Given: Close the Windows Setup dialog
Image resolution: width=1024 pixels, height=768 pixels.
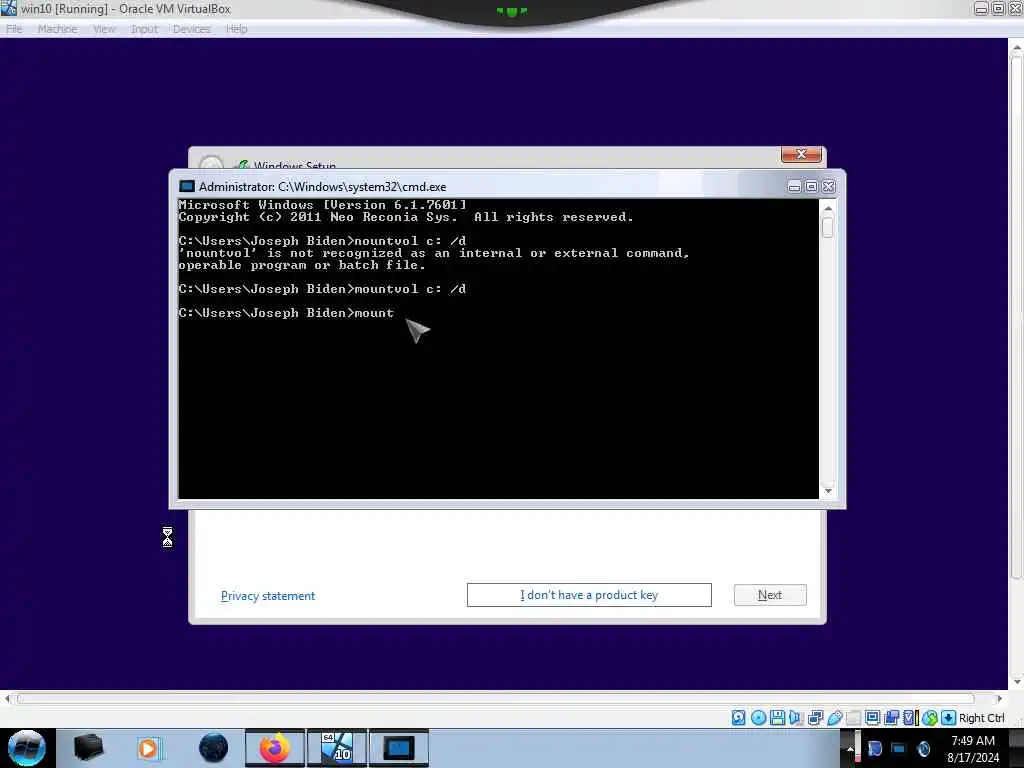Looking at the screenshot, I should [801, 154].
